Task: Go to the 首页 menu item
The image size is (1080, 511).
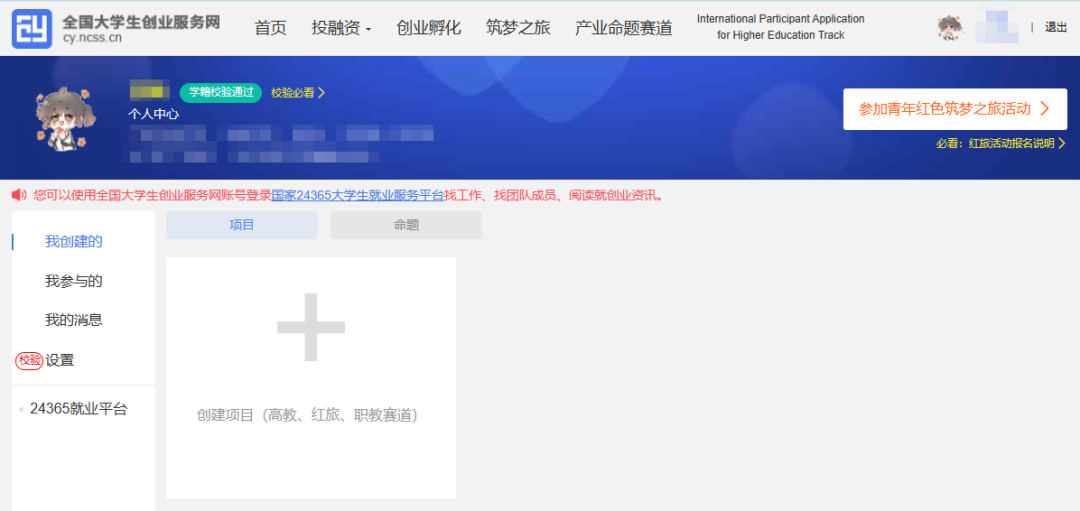Action: (270, 28)
